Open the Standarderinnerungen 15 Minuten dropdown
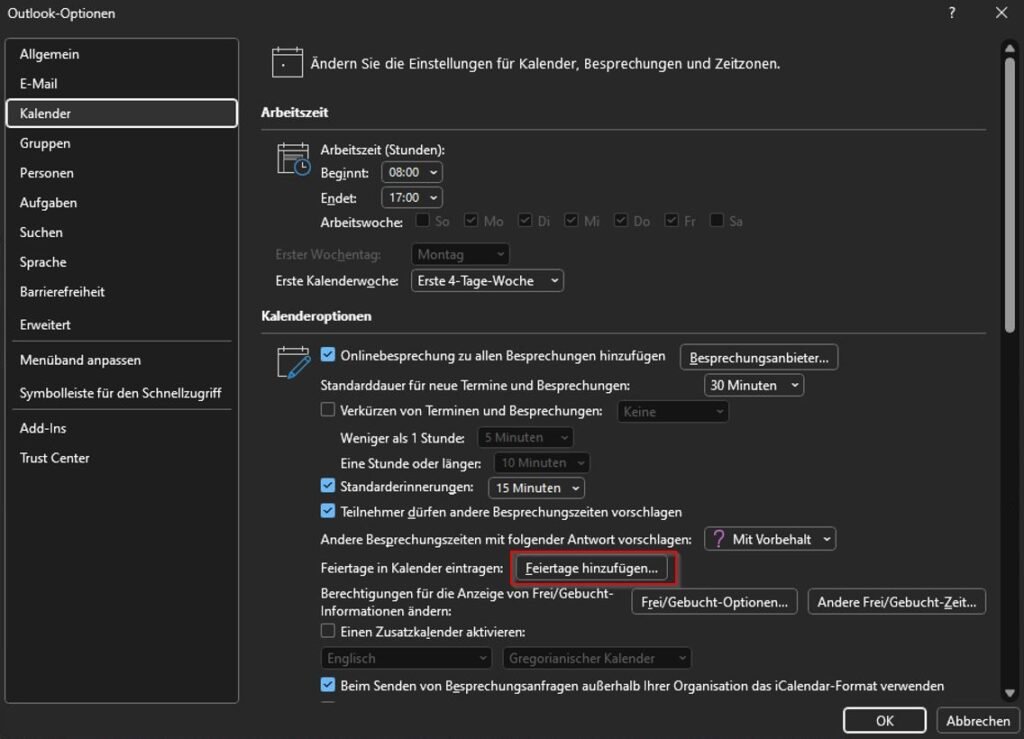The height and width of the screenshot is (739, 1024). pyautogui.click(x=536, y=488)
